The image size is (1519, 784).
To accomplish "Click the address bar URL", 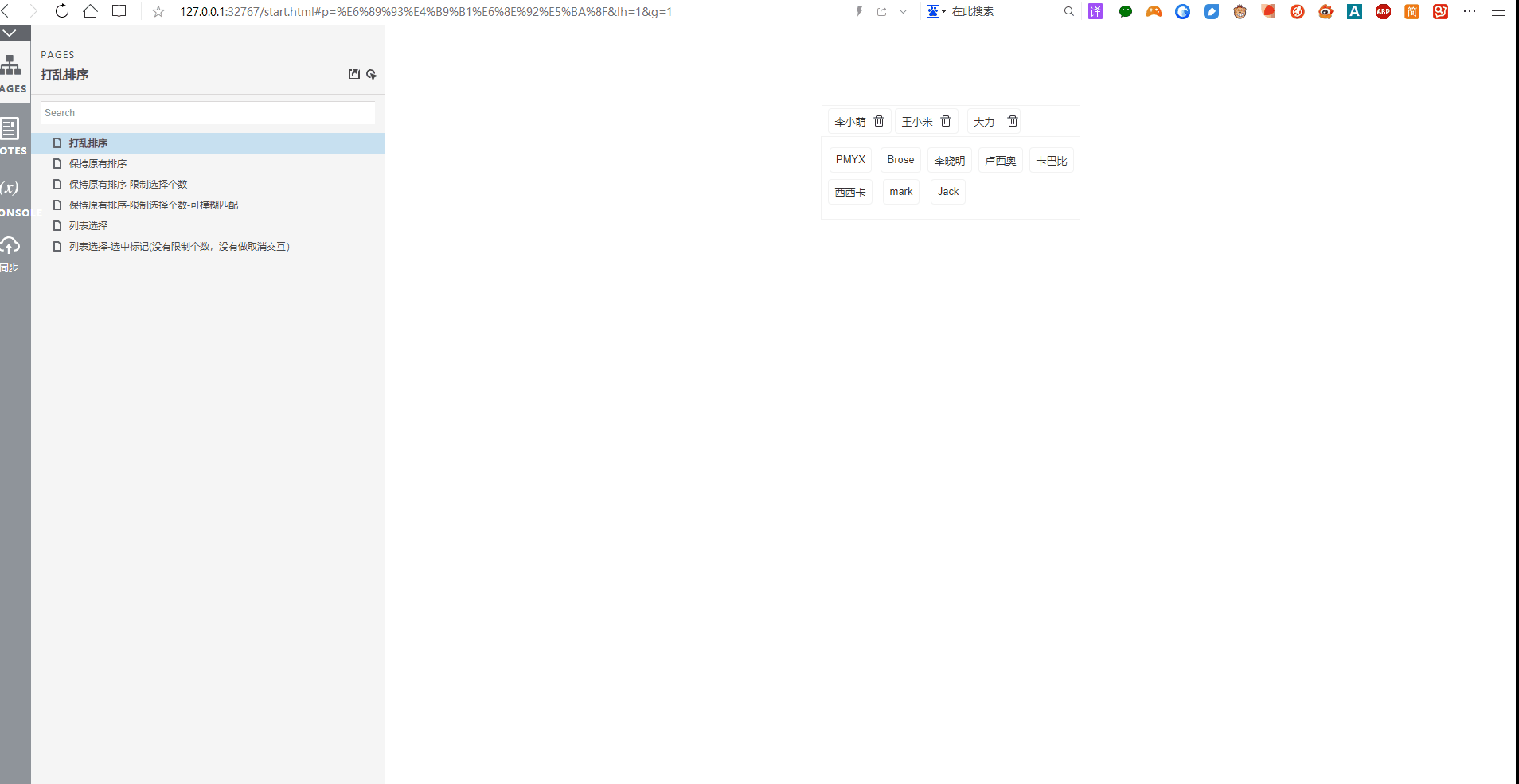I will [426, 12].
